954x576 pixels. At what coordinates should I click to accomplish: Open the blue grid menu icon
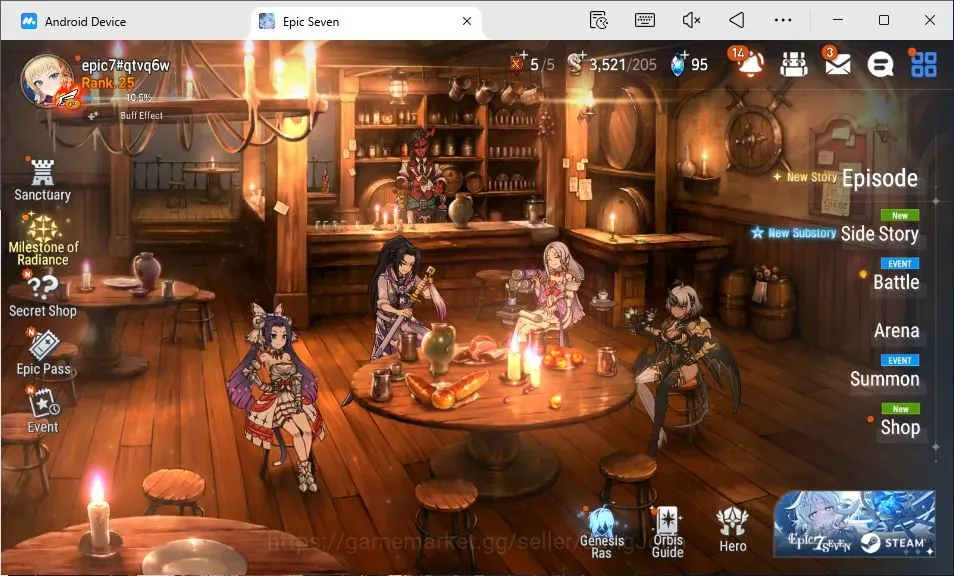tap(923, 64)
